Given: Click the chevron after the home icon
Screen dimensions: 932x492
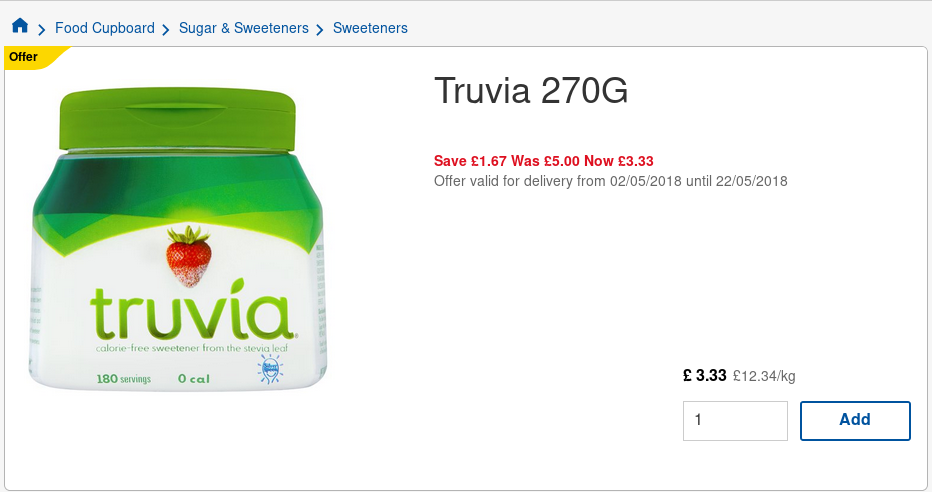Looking at the screenshot, I should (x=42, y=30).
